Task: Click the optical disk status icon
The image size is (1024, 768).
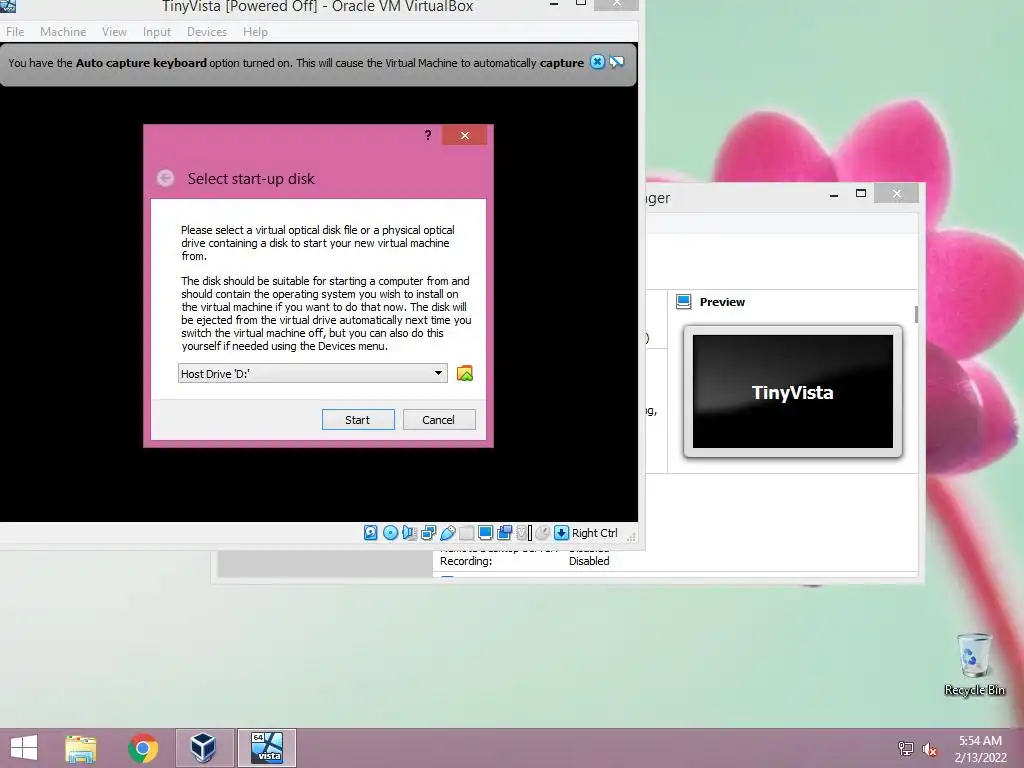Action: coord(390,533)
